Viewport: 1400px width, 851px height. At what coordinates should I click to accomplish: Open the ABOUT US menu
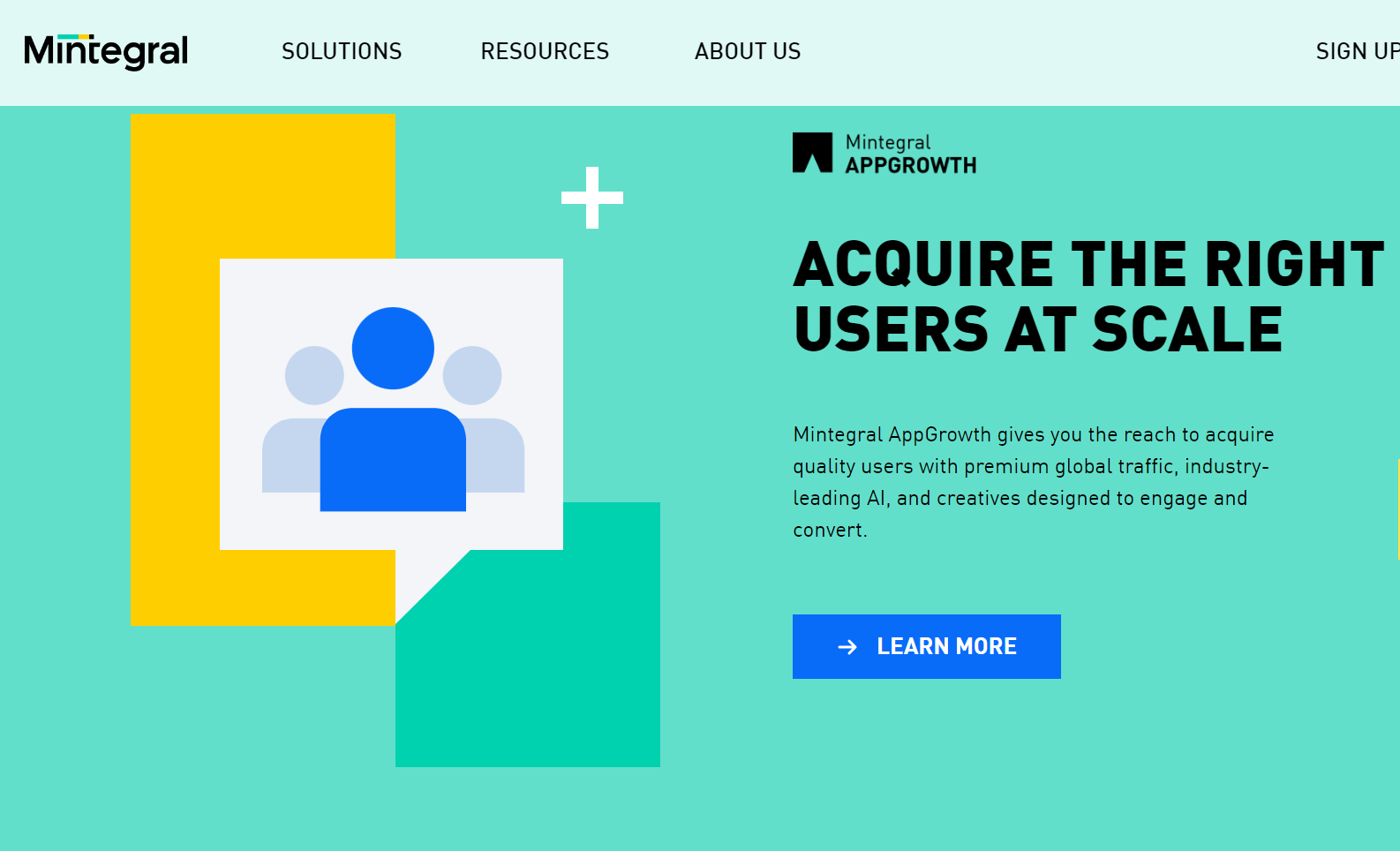748,51
